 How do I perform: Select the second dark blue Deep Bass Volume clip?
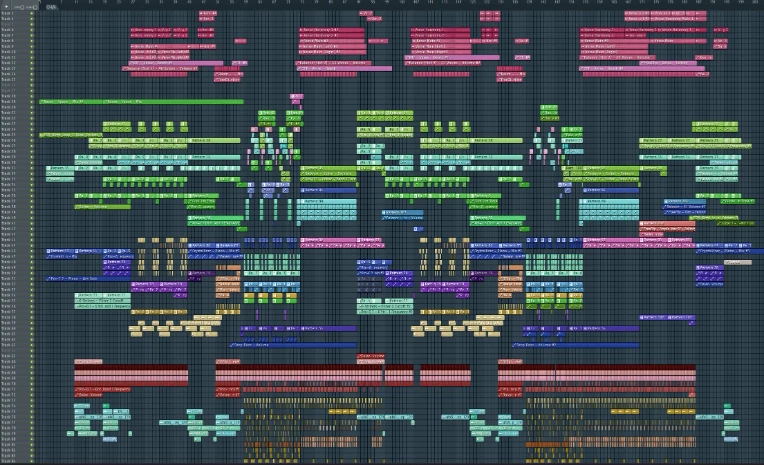pos(575,345)
